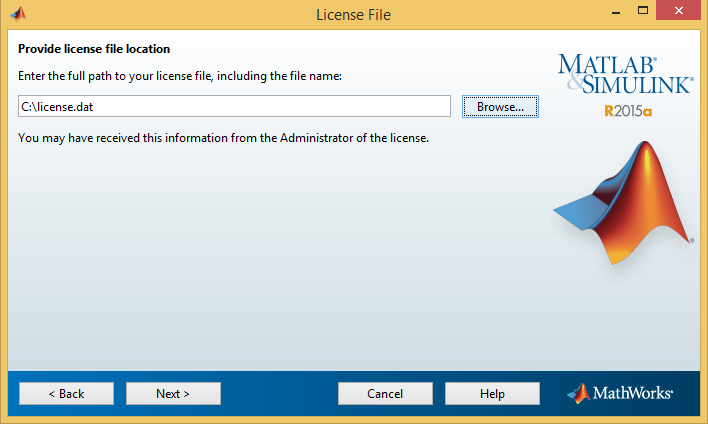Click the MathWorks logo in footer
Image resolution: width=708 pixels, height=424 pixels.
[x=620, y=393]
